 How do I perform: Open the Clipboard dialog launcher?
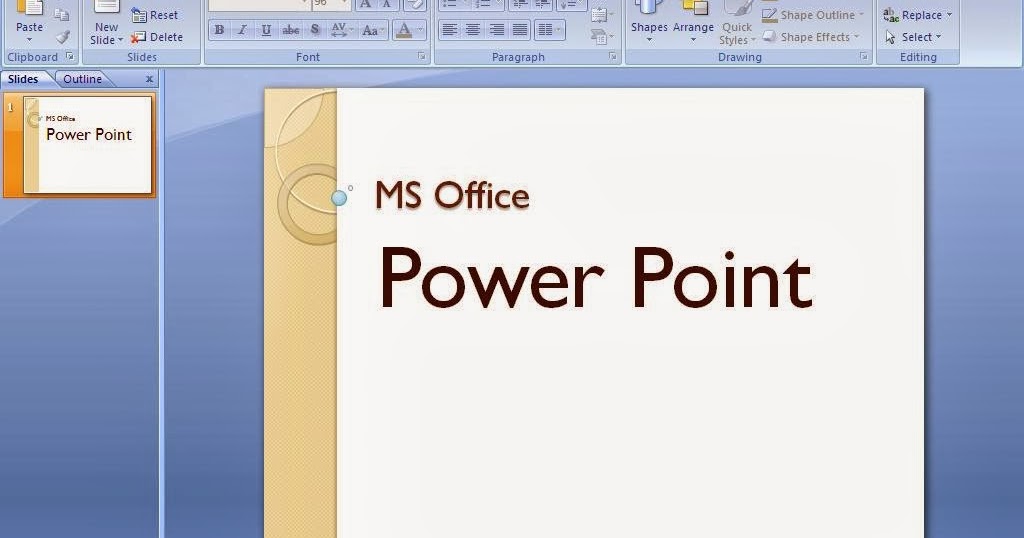70,57
